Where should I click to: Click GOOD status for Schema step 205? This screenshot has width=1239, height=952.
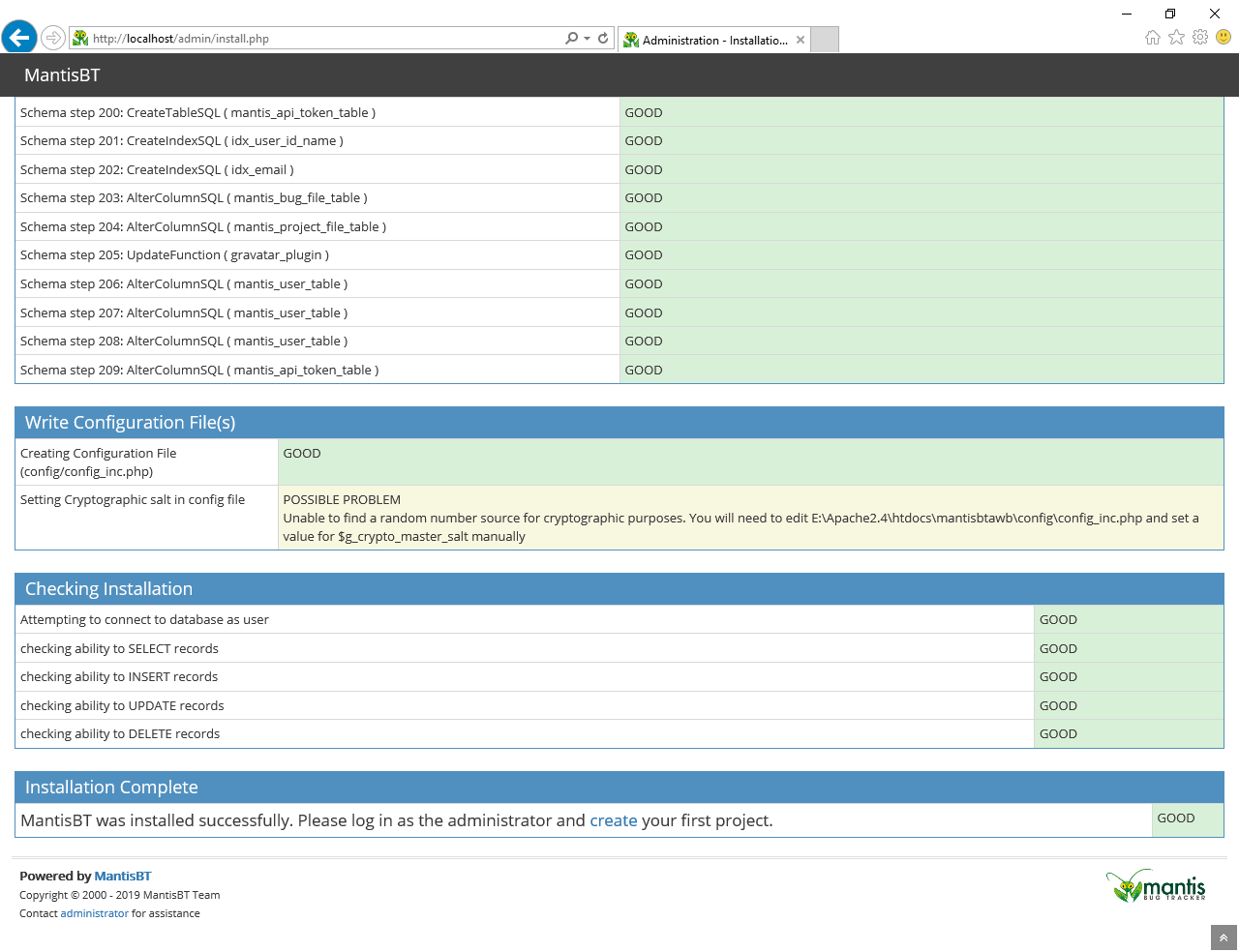click(644, 255)
